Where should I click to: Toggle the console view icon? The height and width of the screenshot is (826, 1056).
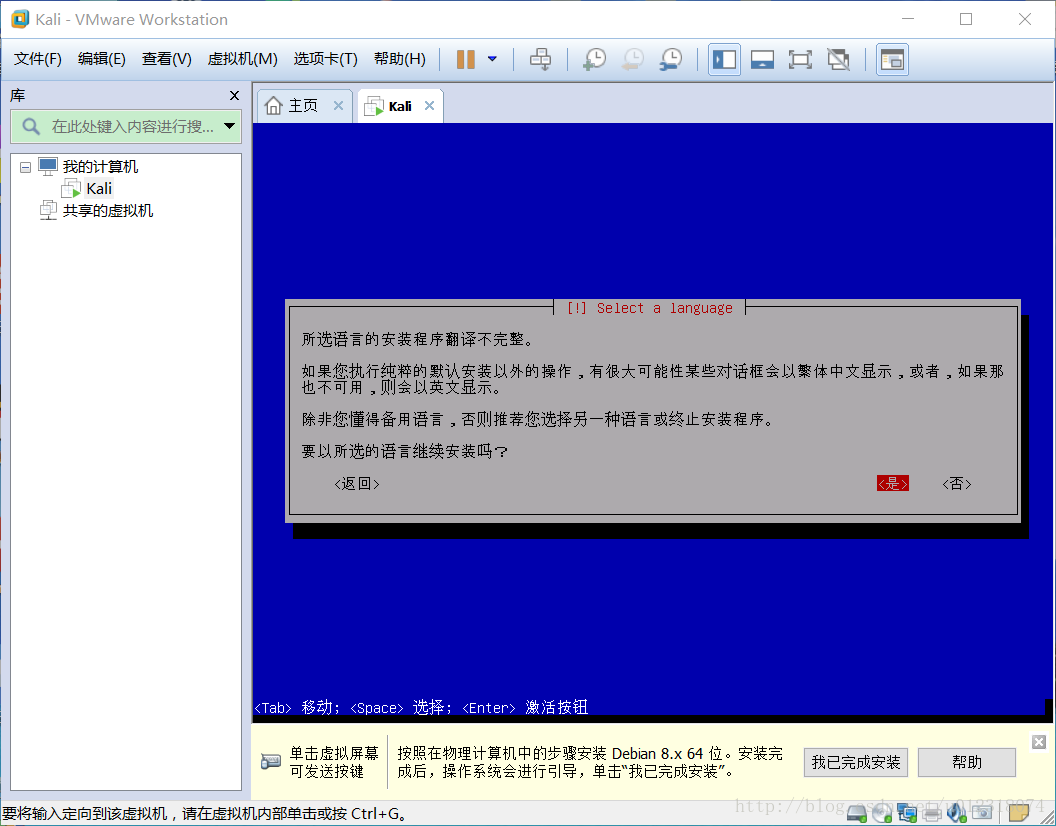point(892,59)
